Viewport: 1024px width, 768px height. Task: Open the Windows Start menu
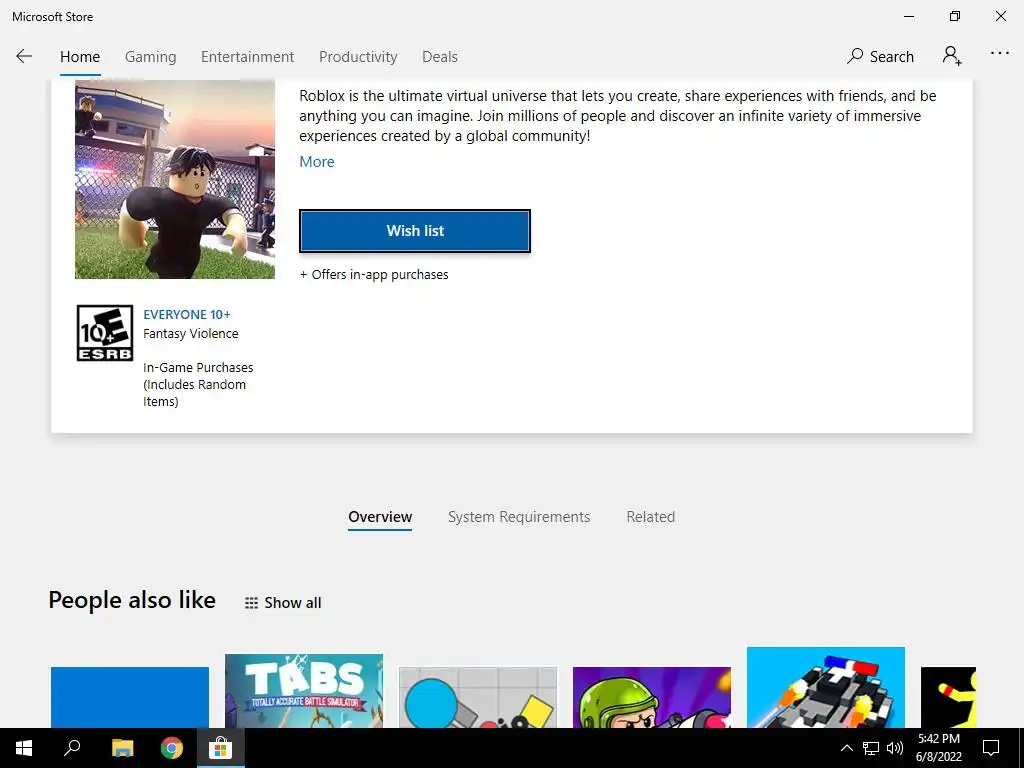point(24,748)
